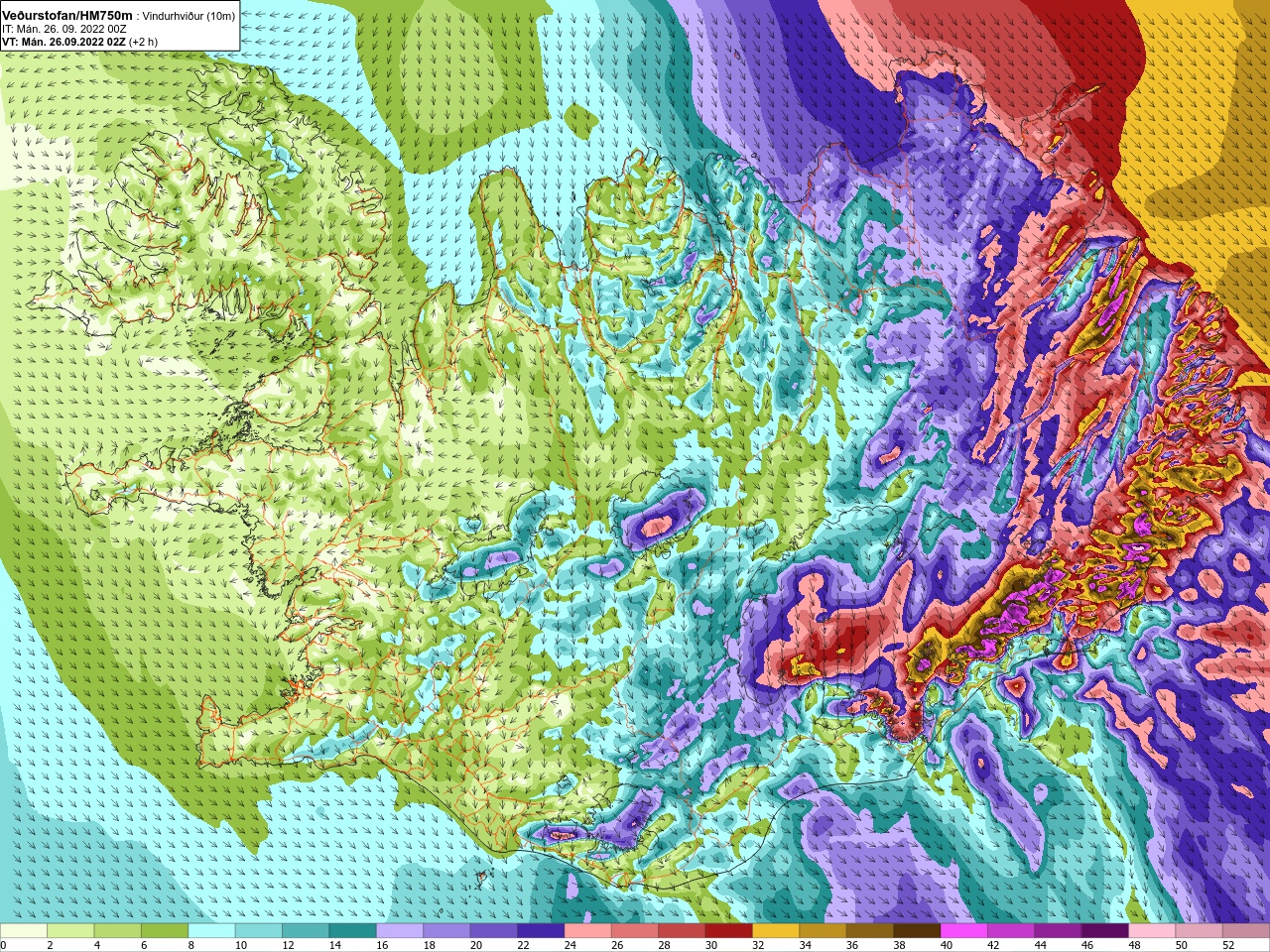1270x952 pixels.
Task: Choose the 46–48 m/s dark purple swatch
Action: (x=1106, y=931)
